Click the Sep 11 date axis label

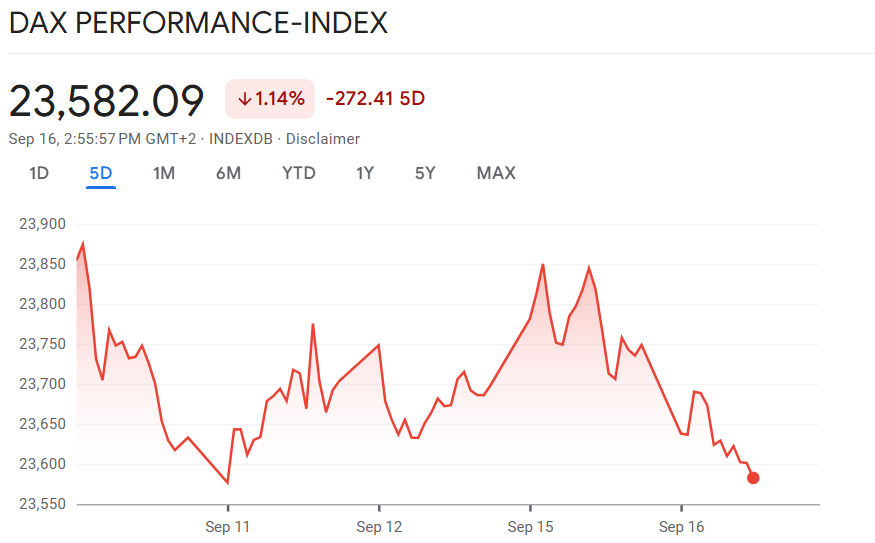tap(228, 527)
